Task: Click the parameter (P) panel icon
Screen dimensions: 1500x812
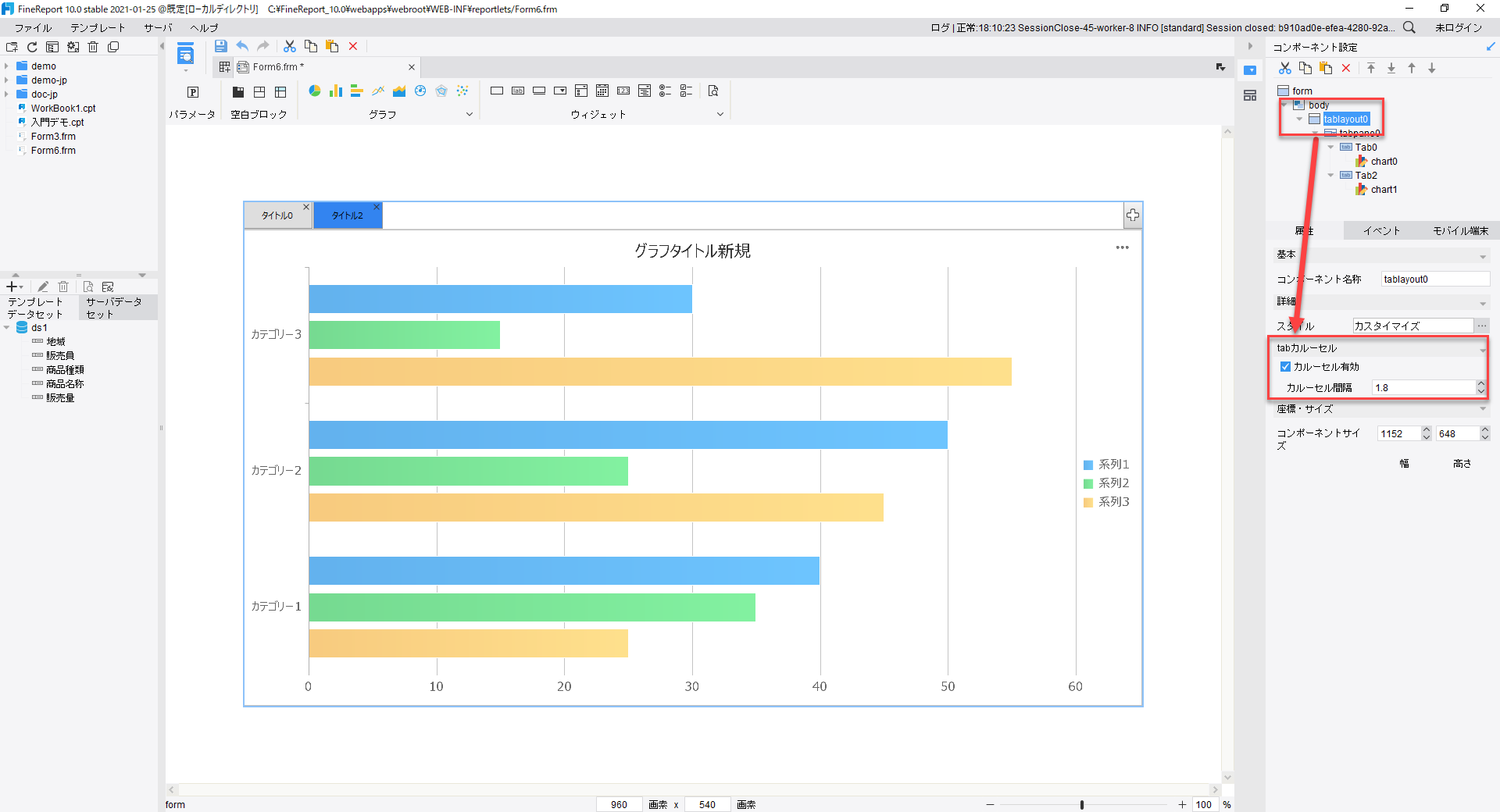Action: coord(193,92)
